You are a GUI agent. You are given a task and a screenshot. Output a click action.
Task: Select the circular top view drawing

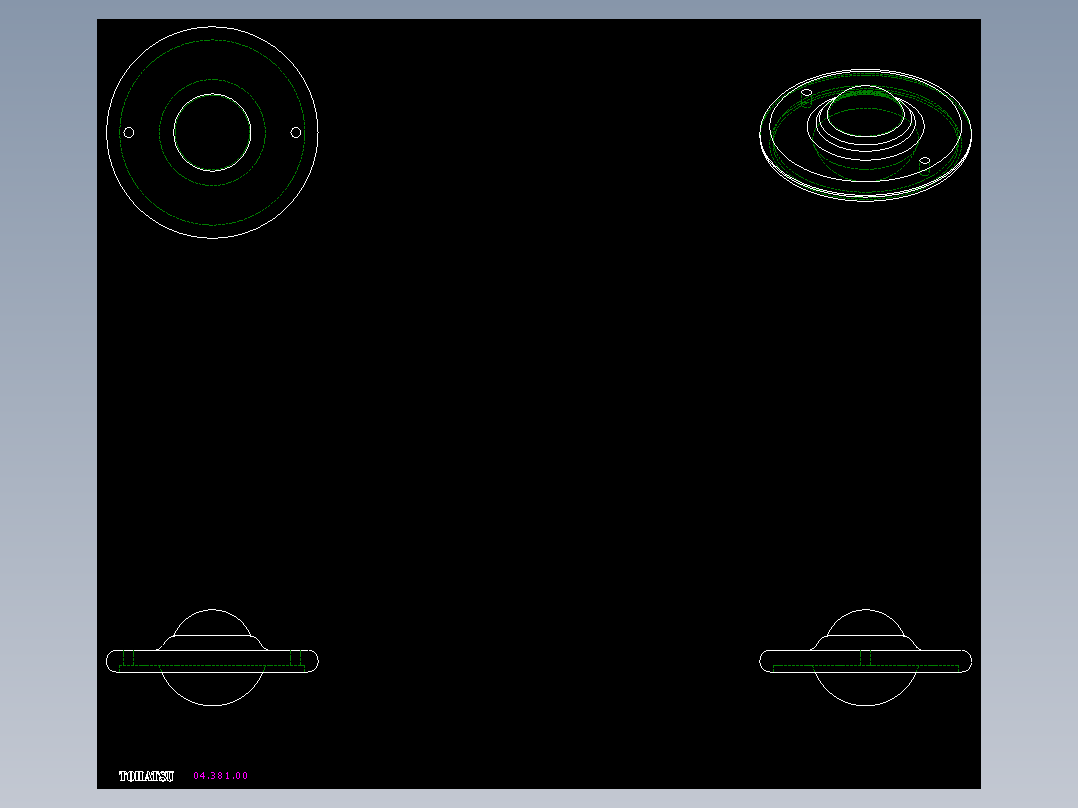point(212,133)
